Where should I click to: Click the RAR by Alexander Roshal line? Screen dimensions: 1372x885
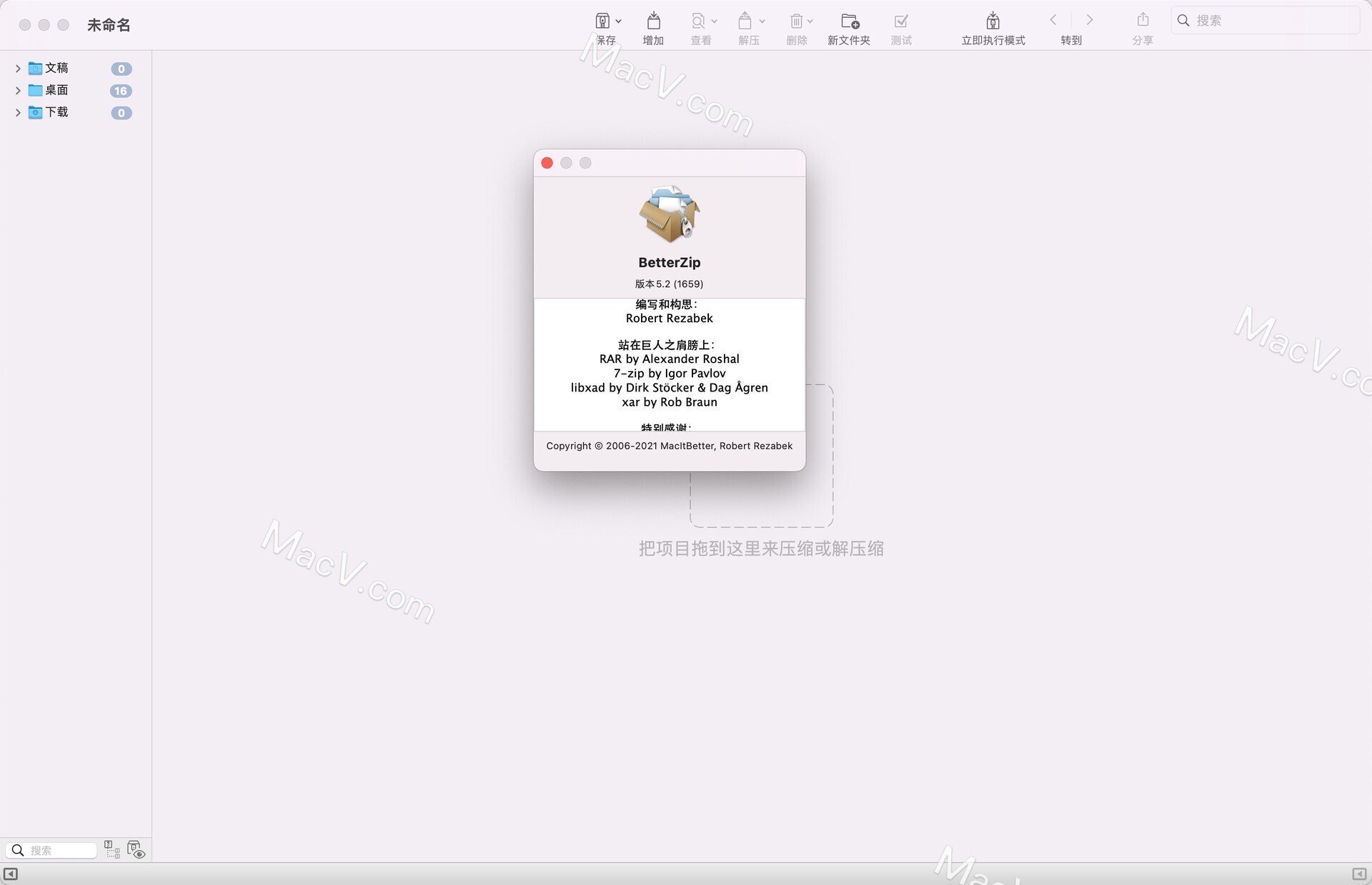(x=670, y=359)
